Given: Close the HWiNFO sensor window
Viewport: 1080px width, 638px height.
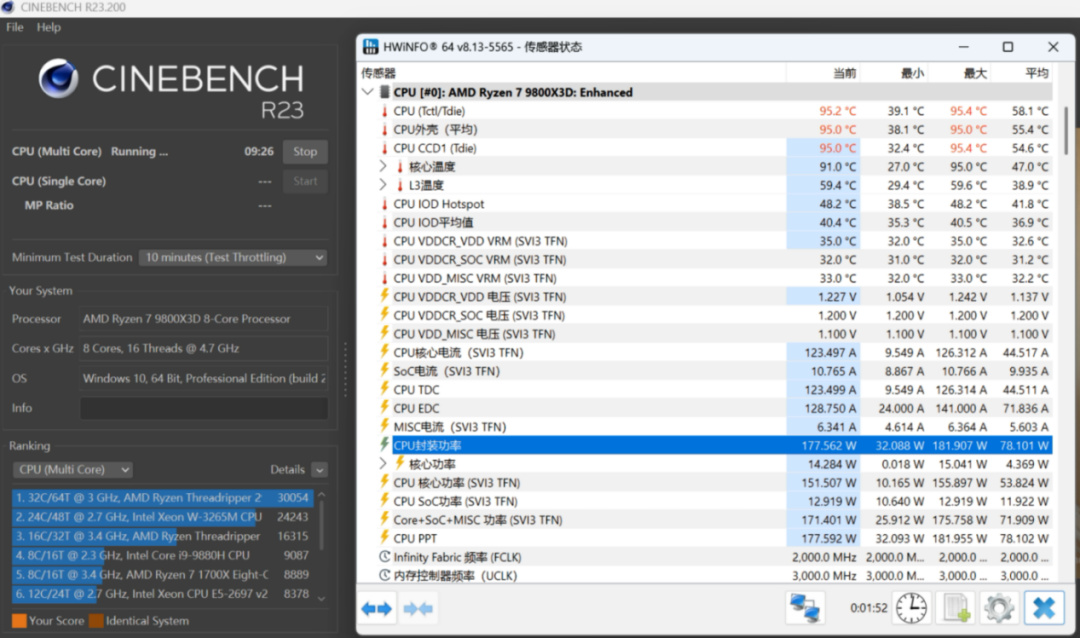Looking at the screenshot, I should click(1053, 47).
